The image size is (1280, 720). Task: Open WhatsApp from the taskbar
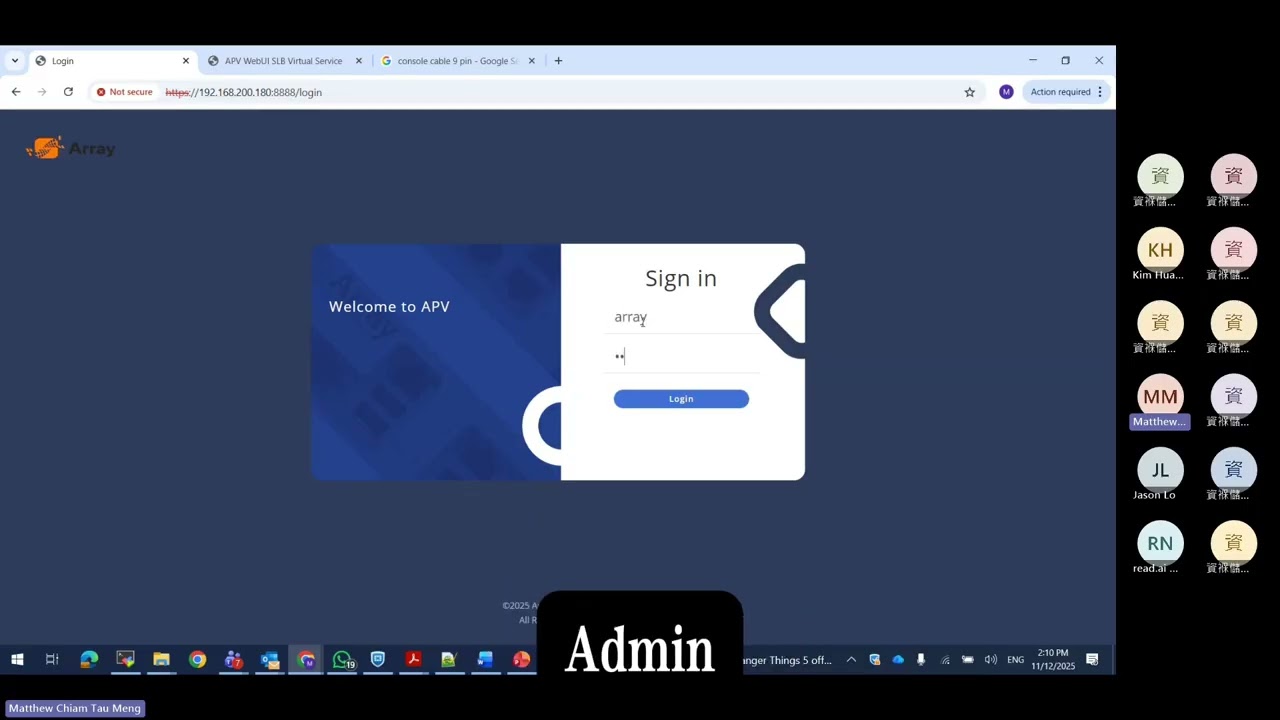click(x=342, y=660)
